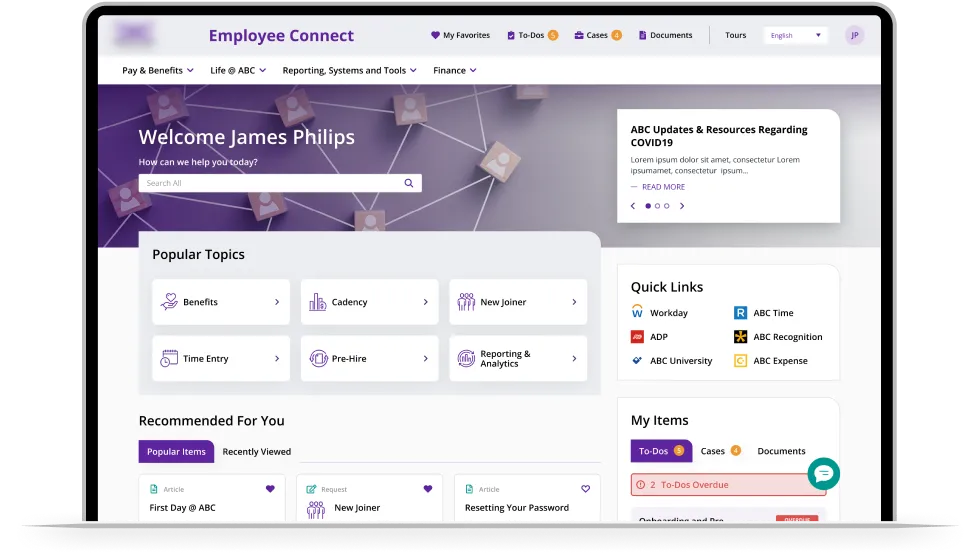980x554 pixels.
Task: Open First Day @ ABC article
Action: tap(182, 508)
